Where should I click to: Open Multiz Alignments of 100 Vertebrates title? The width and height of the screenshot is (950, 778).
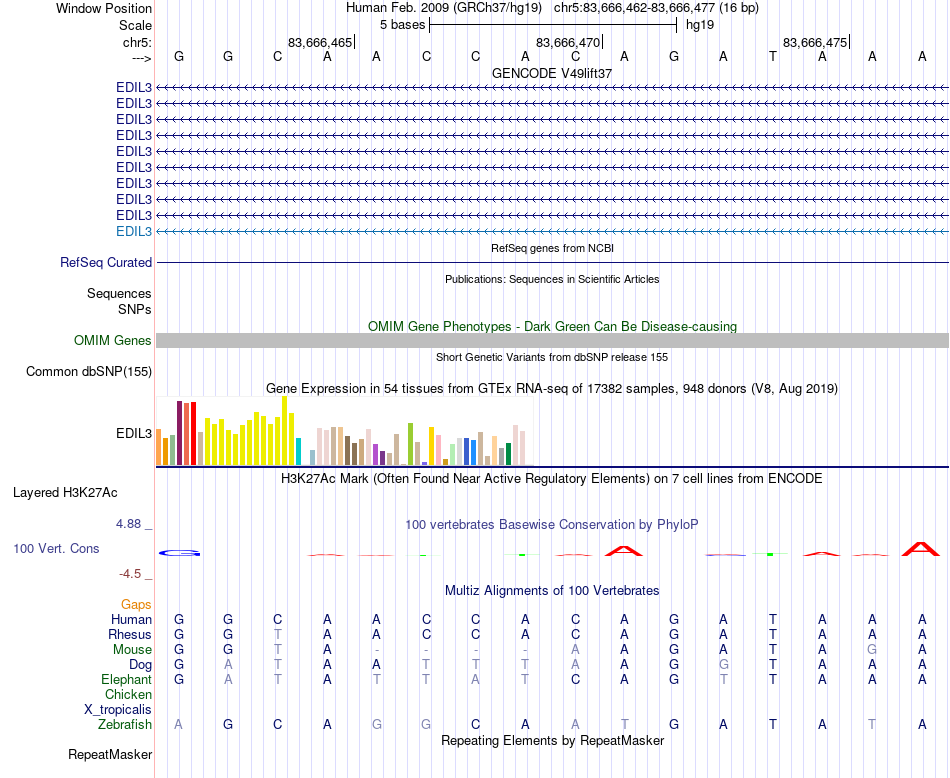[x=552, y=591]
